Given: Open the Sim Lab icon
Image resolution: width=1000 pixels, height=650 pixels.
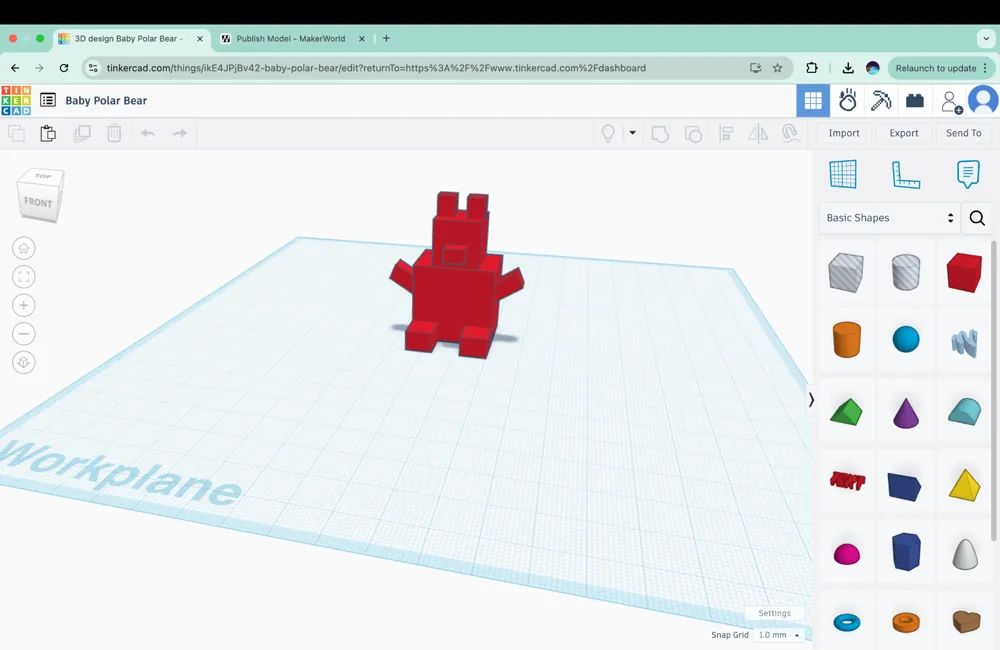Looking at the screenshot, I should 848,100.
